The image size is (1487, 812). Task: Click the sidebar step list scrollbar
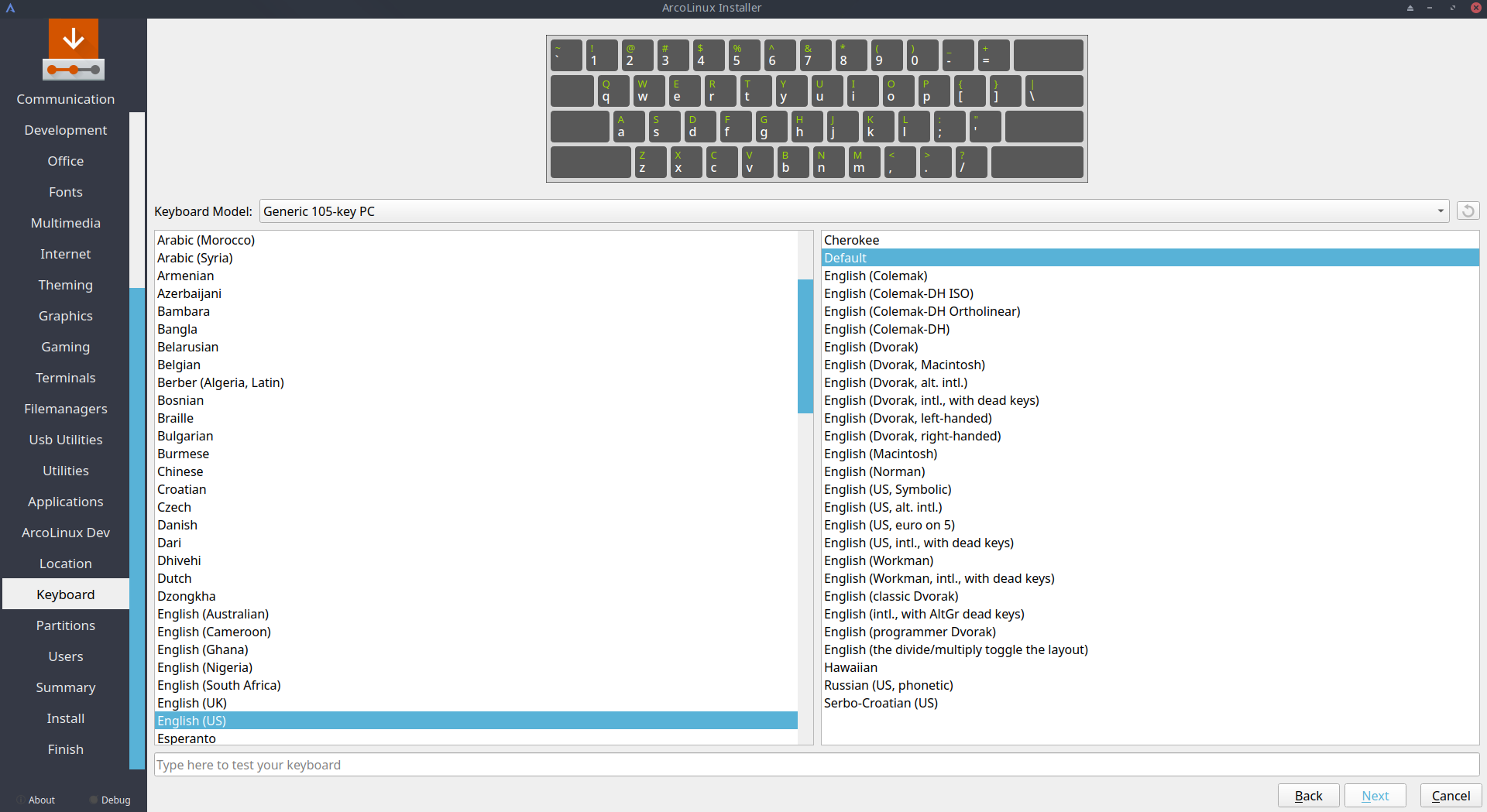[137, 529]
